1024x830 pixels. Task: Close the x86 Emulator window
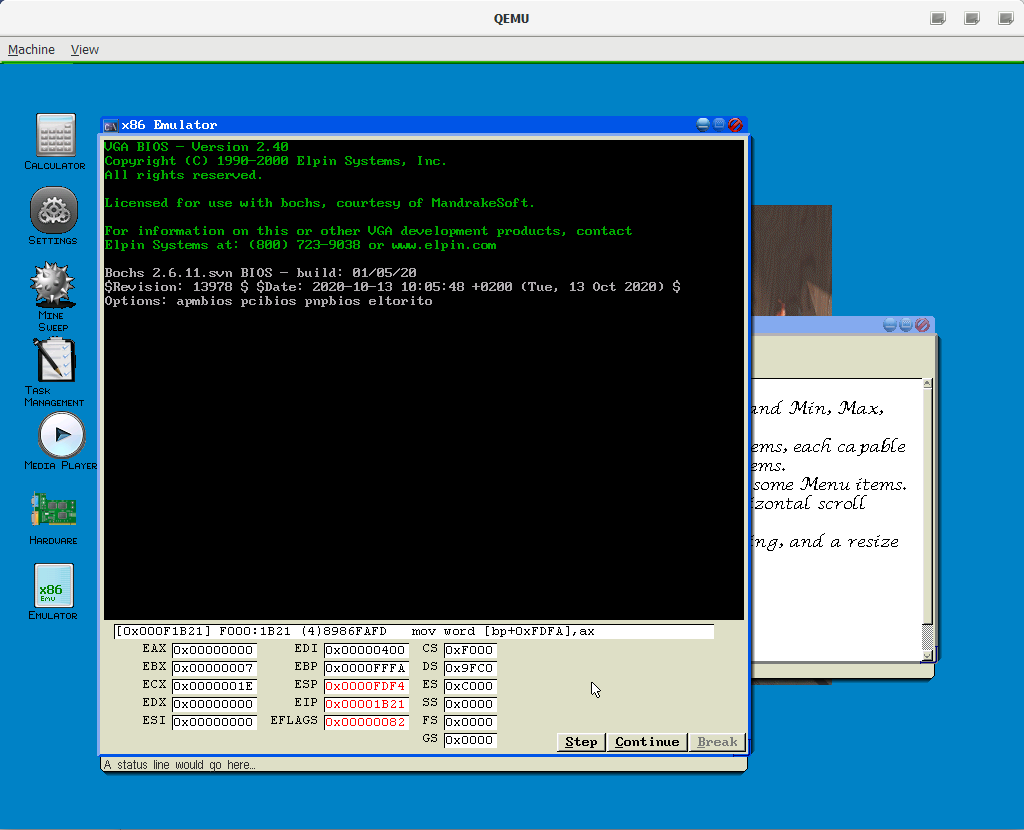[x=735, y=125]
